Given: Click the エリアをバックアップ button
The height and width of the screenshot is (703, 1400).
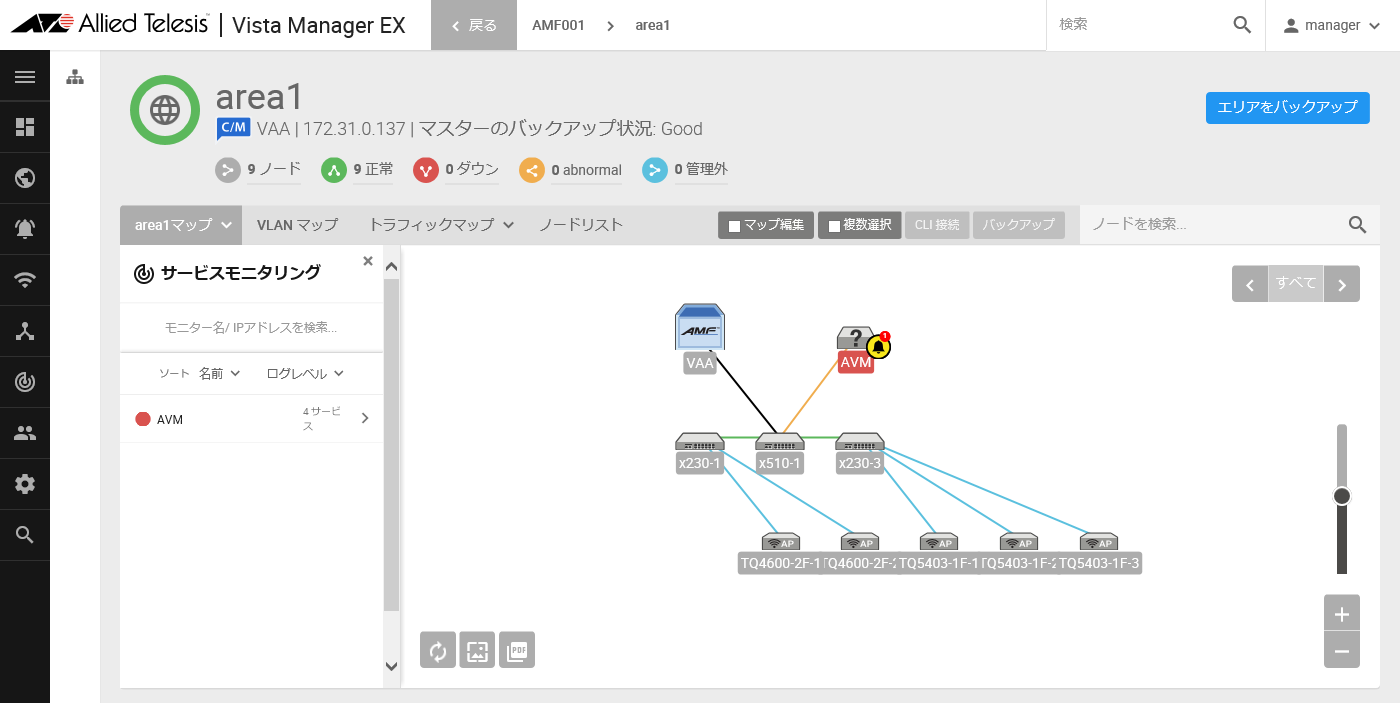Looking at the screenshot, I should 1288,107.
